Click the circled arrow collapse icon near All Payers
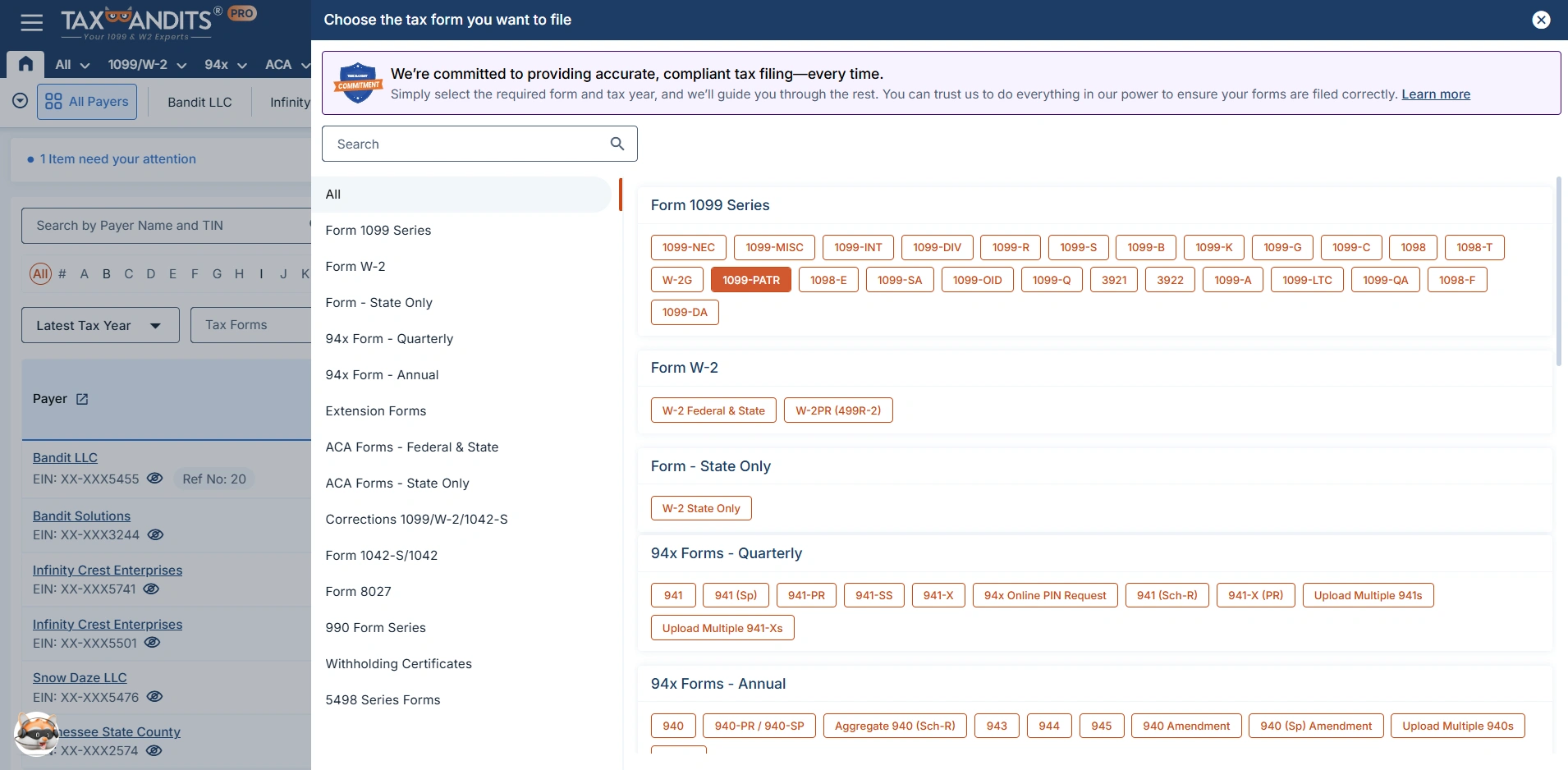This screenshot has width=1568, height=770. click(21, 101)
